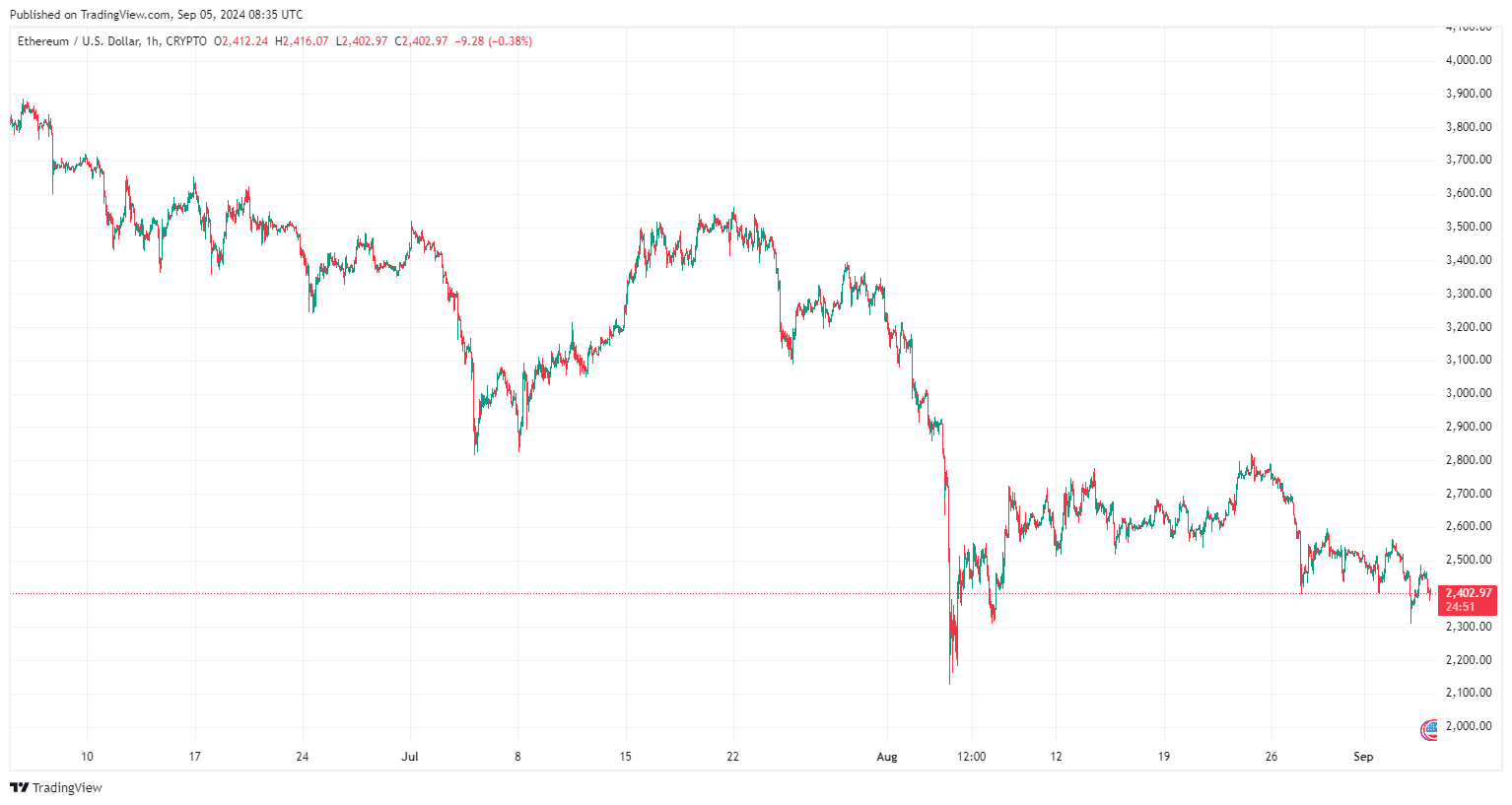The height and width of the screenshot is (805, 1512).
Task: Click the high value H2,416.07
Action: pyautogui.click(x=302, y=41)
